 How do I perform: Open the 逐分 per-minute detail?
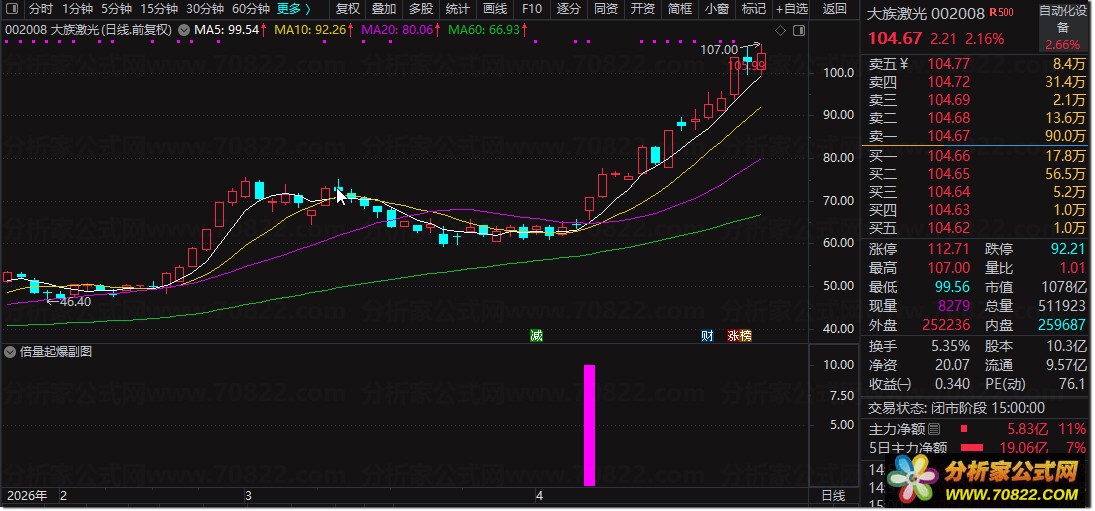(568, 9)
